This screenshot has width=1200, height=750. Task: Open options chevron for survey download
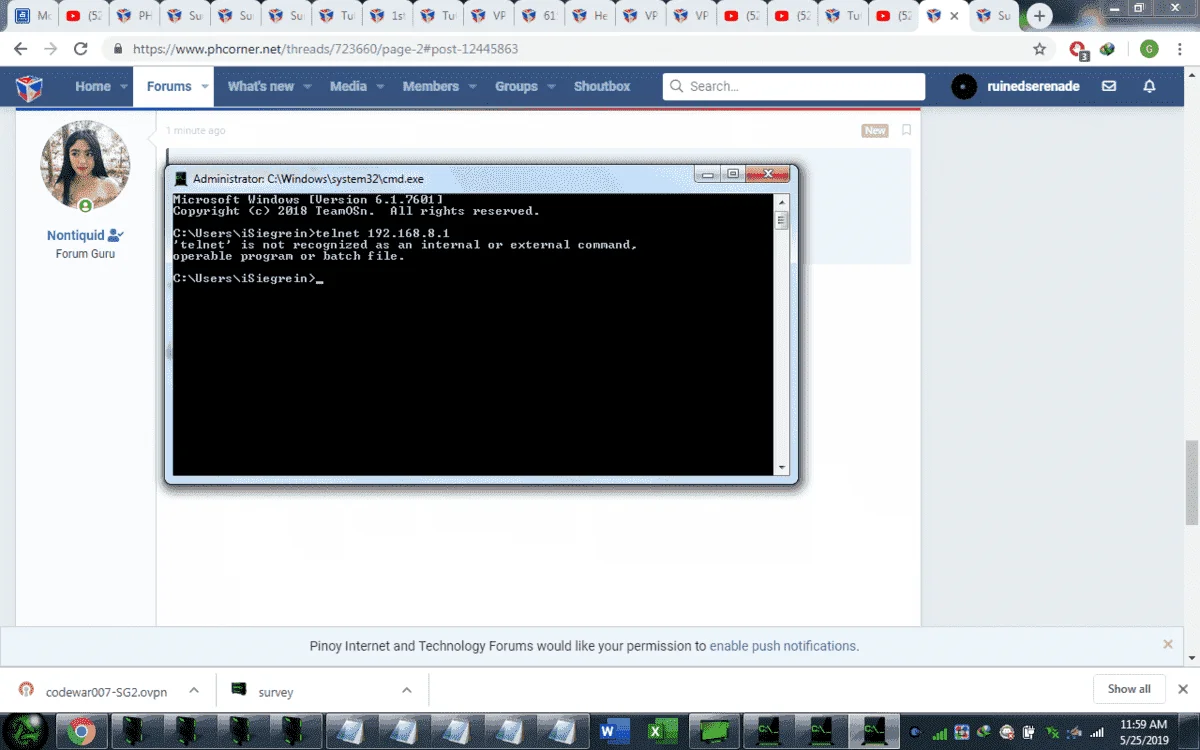407,690
